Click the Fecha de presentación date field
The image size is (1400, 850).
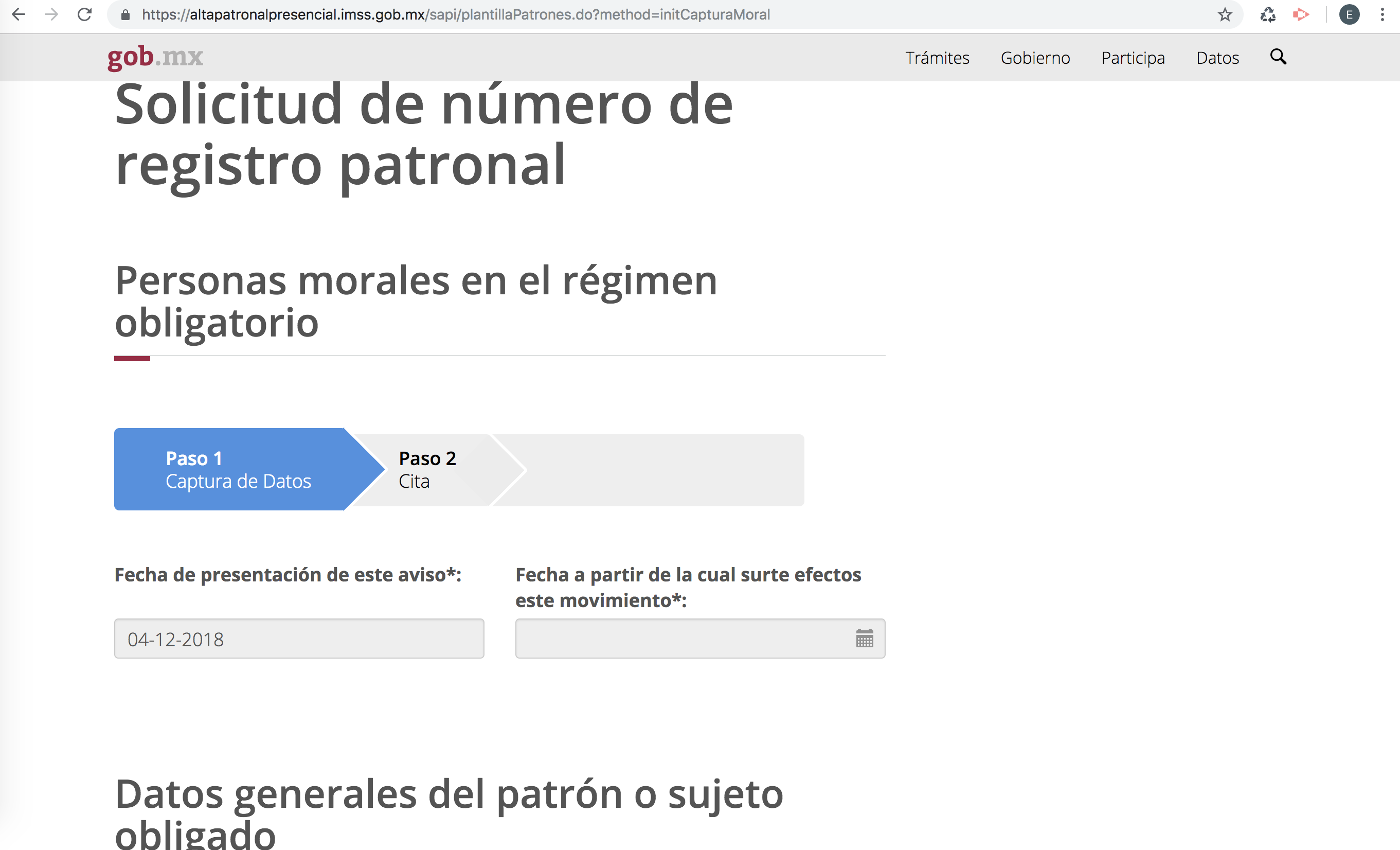[299, 639]
